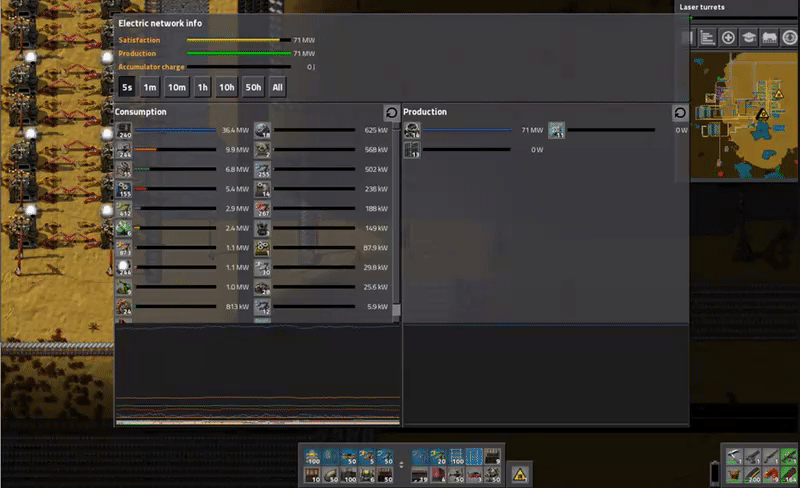Click the steam engine producer icon at 71 MW
Screen dimensions: 800x488
tap(412, 130)
